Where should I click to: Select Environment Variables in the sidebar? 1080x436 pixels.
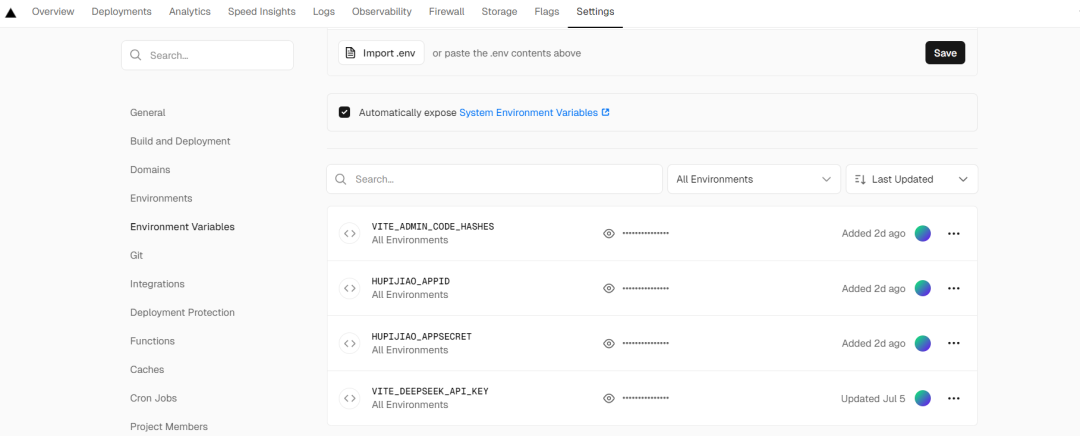coord(183,227)
